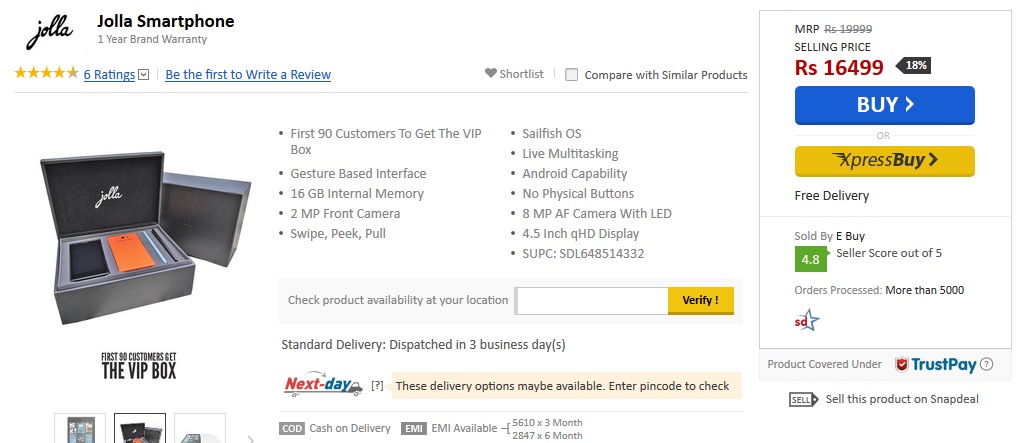
Task: Click the Shortlist heart icon
Action: tap(491, 73)
